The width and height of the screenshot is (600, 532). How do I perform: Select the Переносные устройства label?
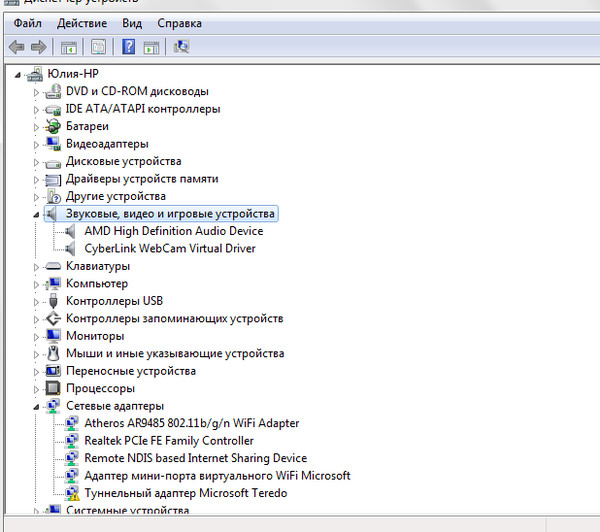click(x=131, y=371)
